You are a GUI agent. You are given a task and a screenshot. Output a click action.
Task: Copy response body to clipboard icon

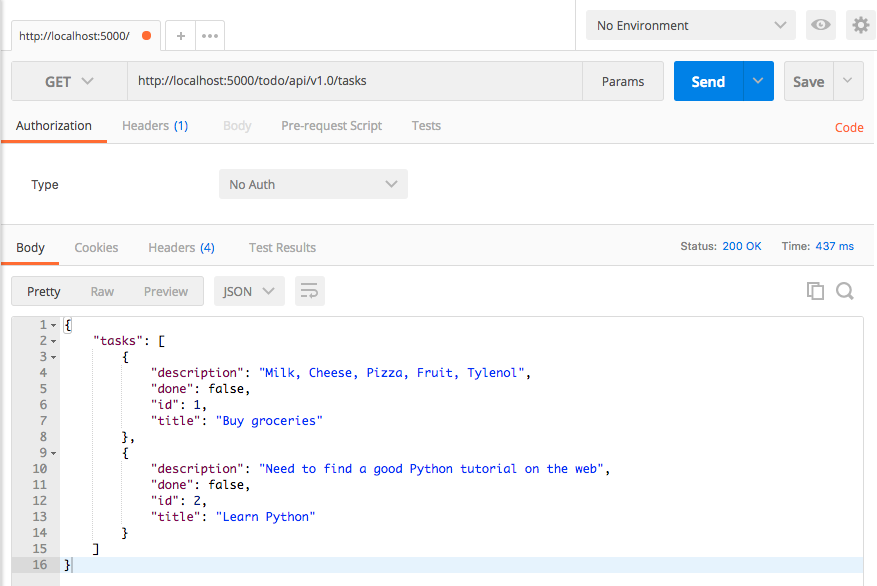point(815,291)
